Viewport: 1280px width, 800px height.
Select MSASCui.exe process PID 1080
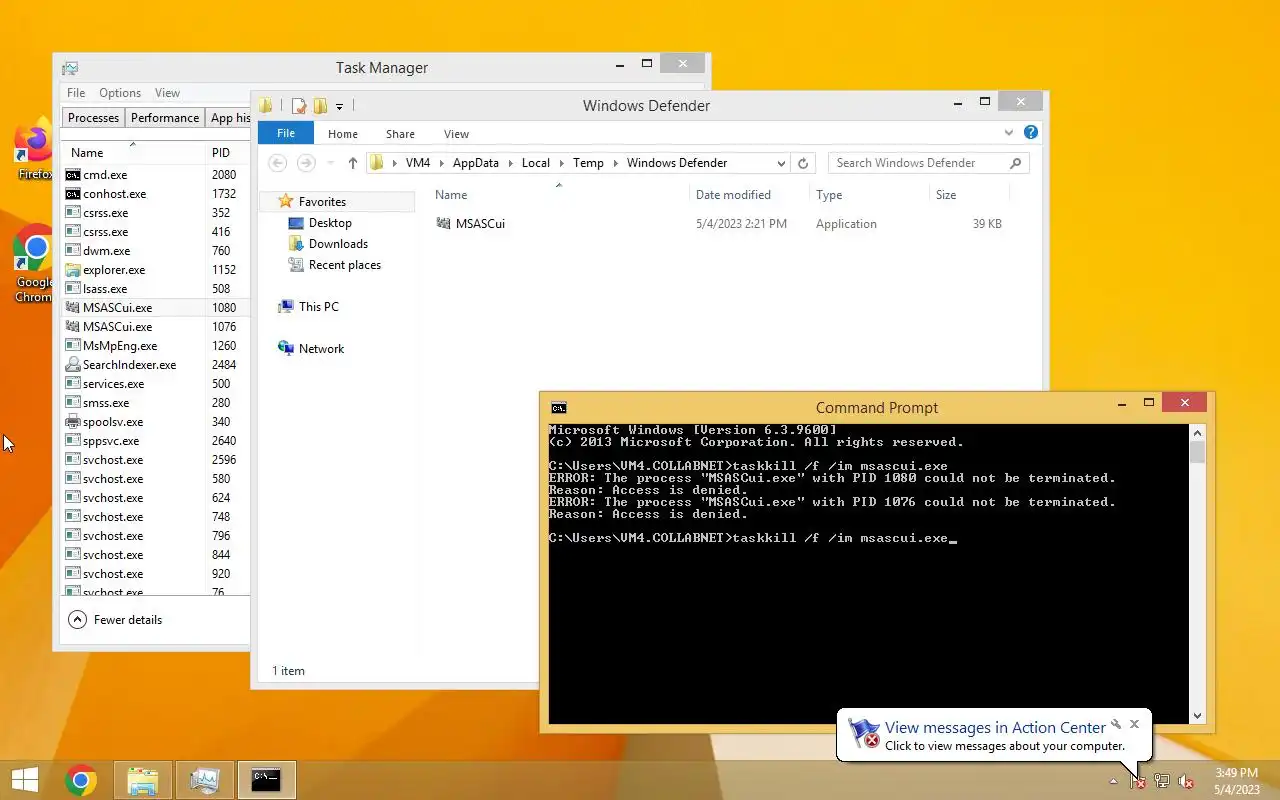[x=157, y=308]
